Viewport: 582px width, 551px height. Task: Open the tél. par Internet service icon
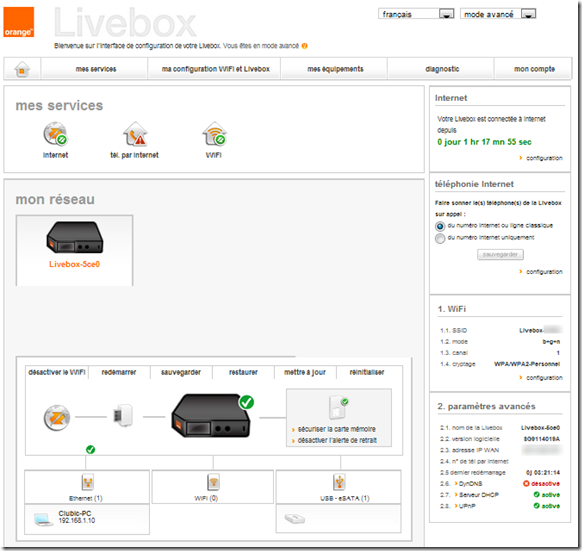point(135,134)
